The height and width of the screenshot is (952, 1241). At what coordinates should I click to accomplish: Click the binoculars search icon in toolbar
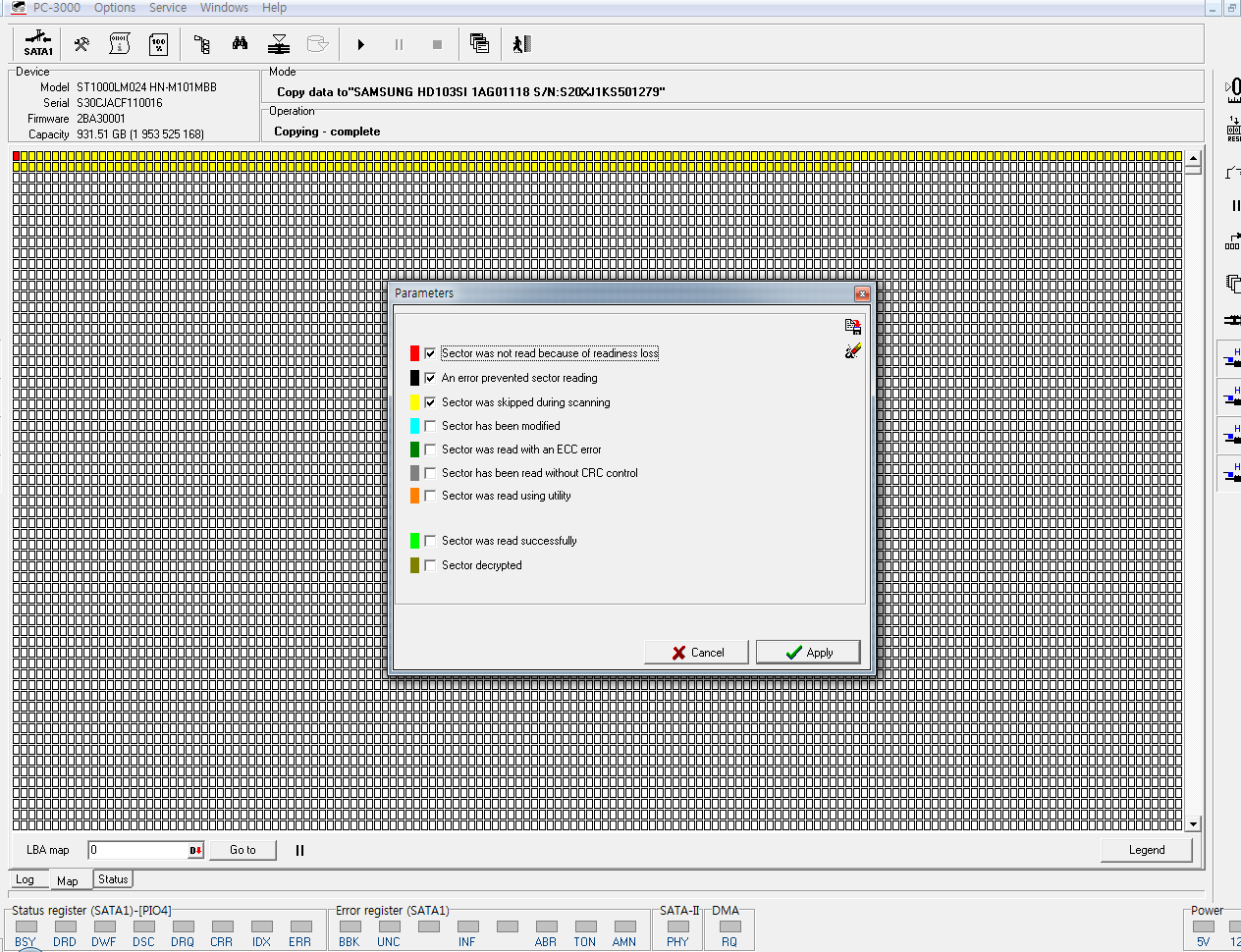tap(240, 44)
